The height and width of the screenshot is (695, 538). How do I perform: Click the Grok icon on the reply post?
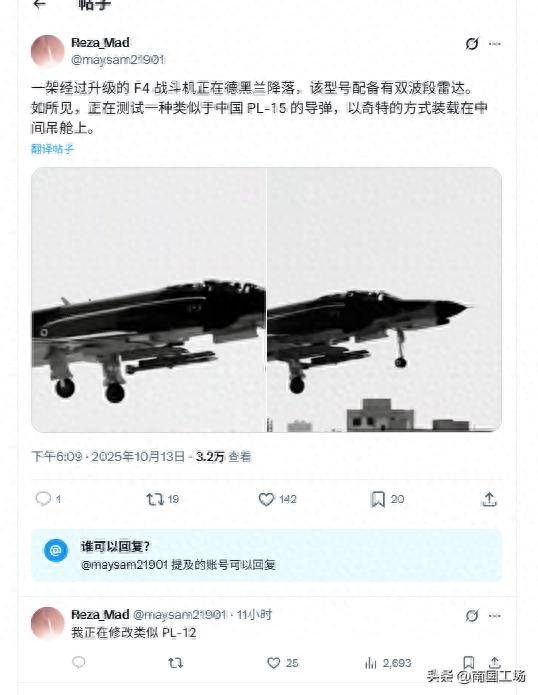[x=472, y=615]
